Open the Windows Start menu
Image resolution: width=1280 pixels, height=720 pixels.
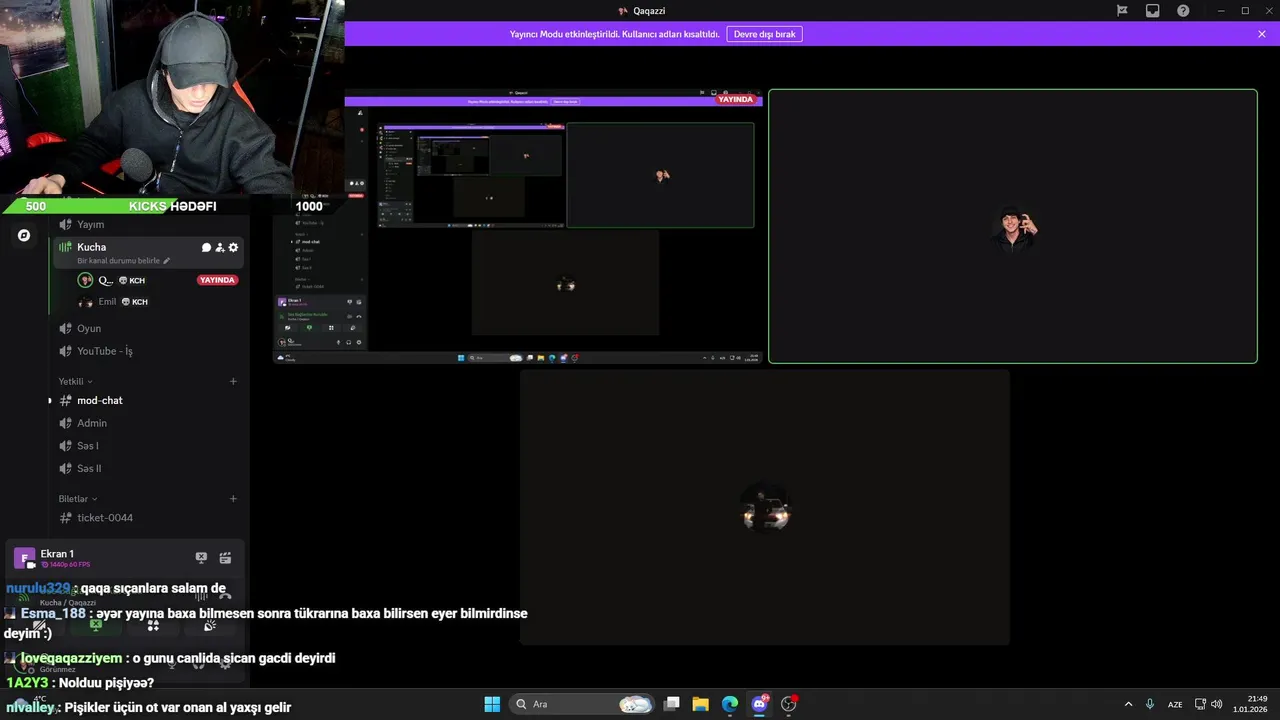tap(492, 704)
